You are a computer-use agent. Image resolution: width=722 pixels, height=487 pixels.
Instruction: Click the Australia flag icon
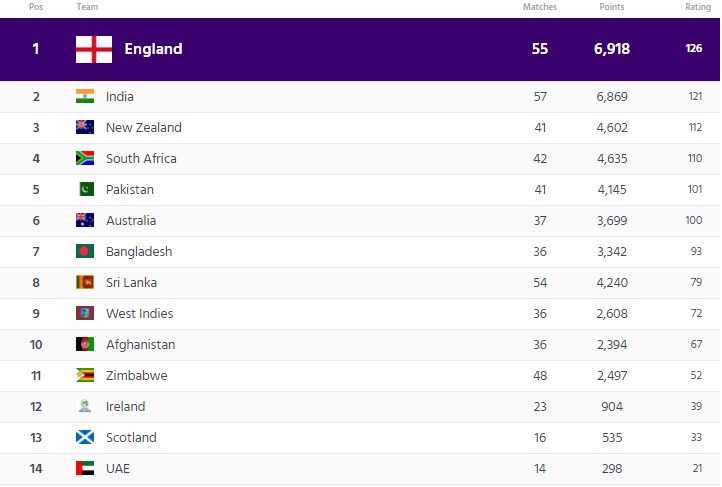tap(85, 221)
